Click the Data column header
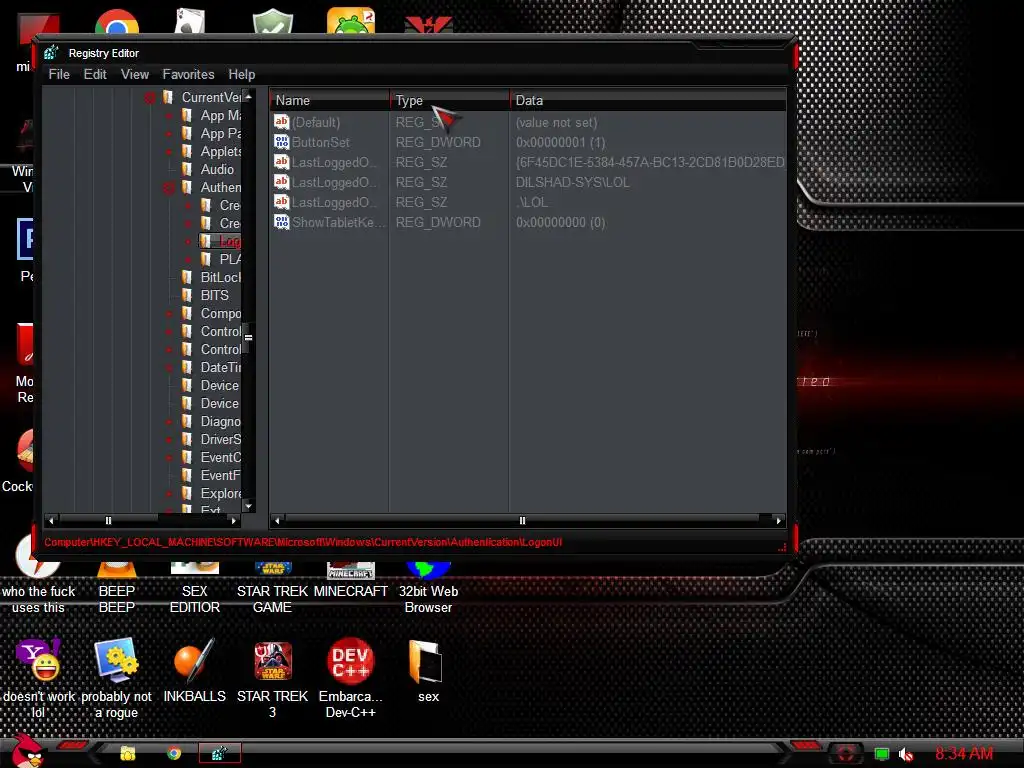Screen dimensions: 1024x768 pyautogui.click(x=648, y=101)
